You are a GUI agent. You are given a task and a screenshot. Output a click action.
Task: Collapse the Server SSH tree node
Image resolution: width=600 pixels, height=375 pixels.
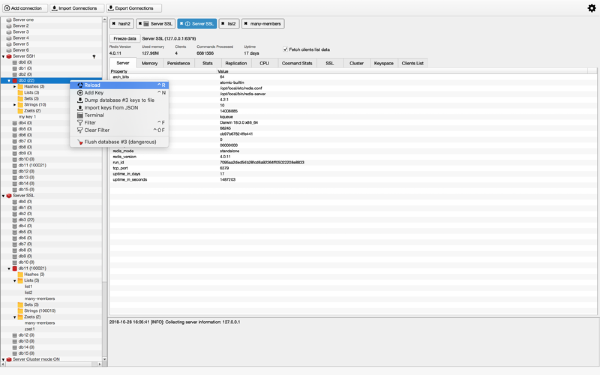click(x=3, y=57)
